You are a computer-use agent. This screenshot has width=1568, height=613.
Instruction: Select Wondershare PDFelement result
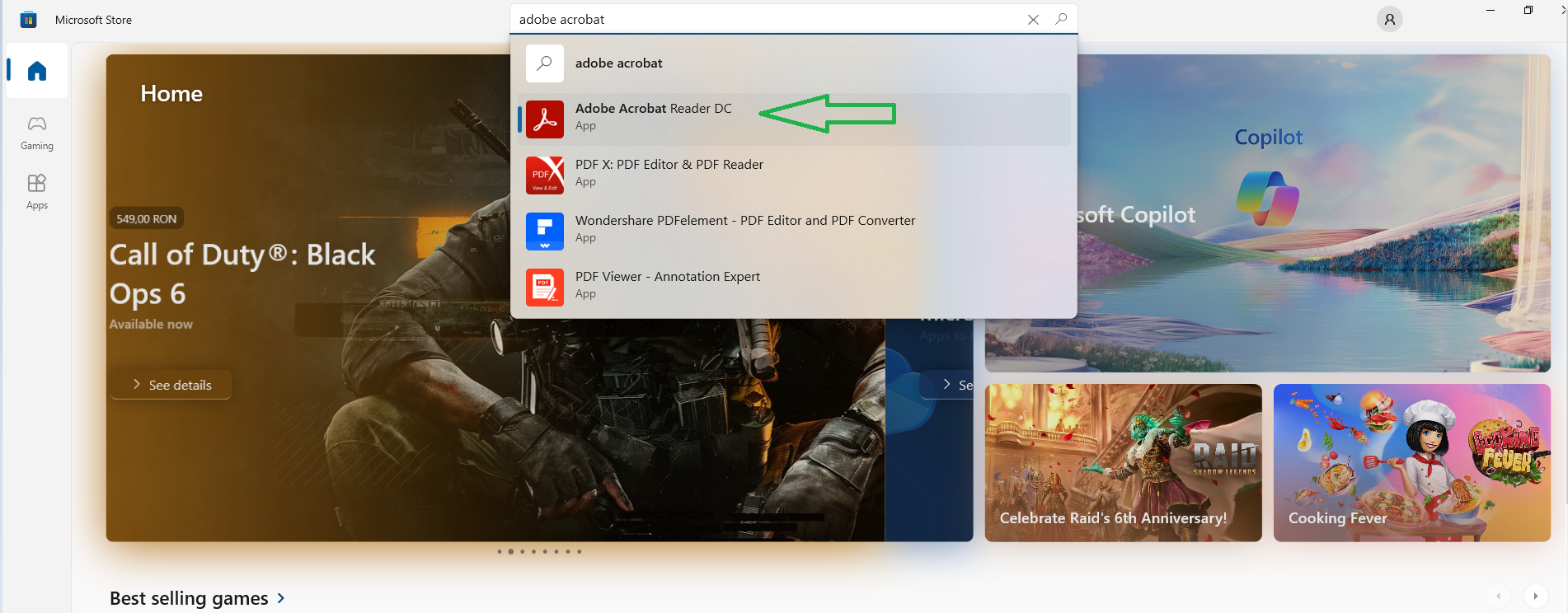(794, 231)
